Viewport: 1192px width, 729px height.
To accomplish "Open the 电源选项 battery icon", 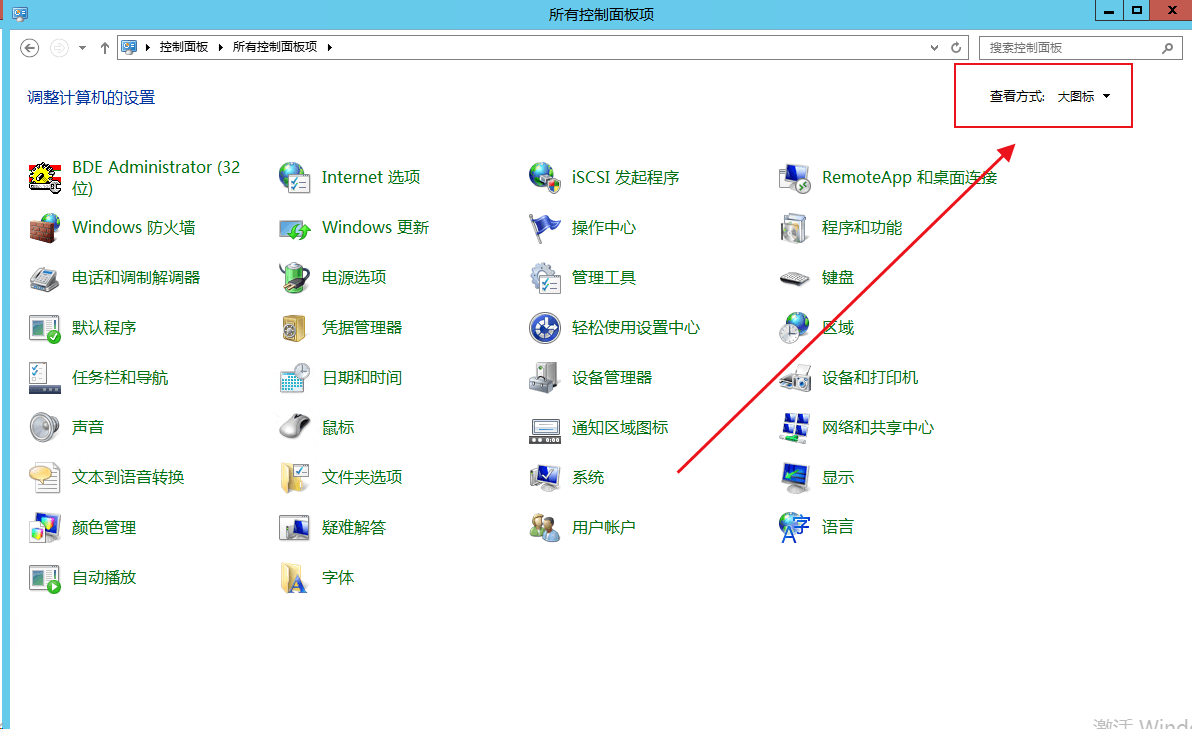I will click(x=294, y=277).
